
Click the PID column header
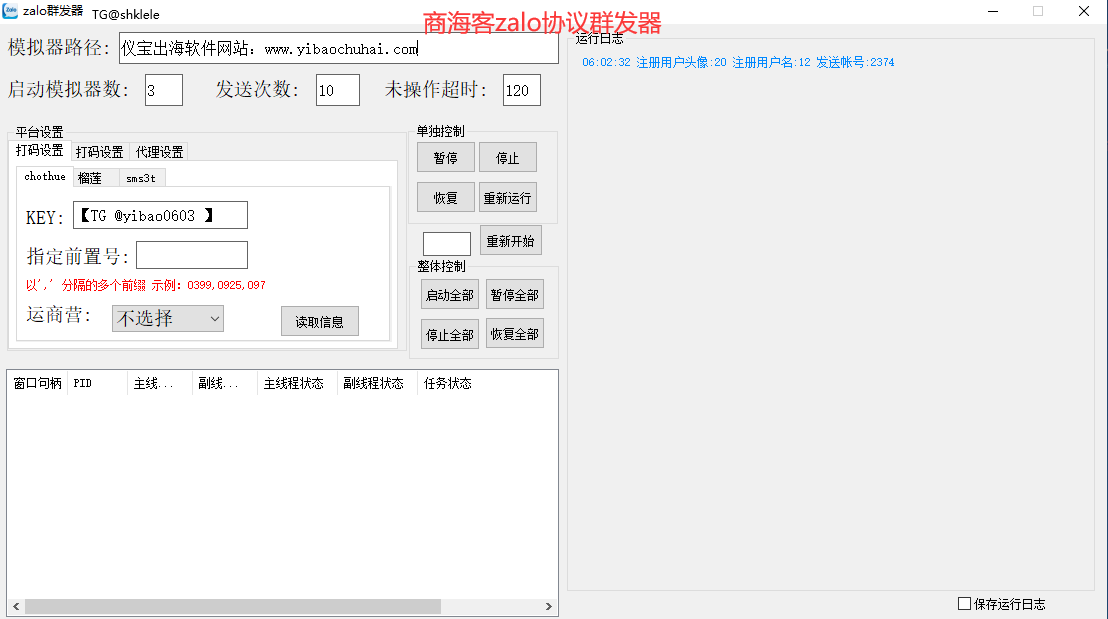tap(98, 383)
